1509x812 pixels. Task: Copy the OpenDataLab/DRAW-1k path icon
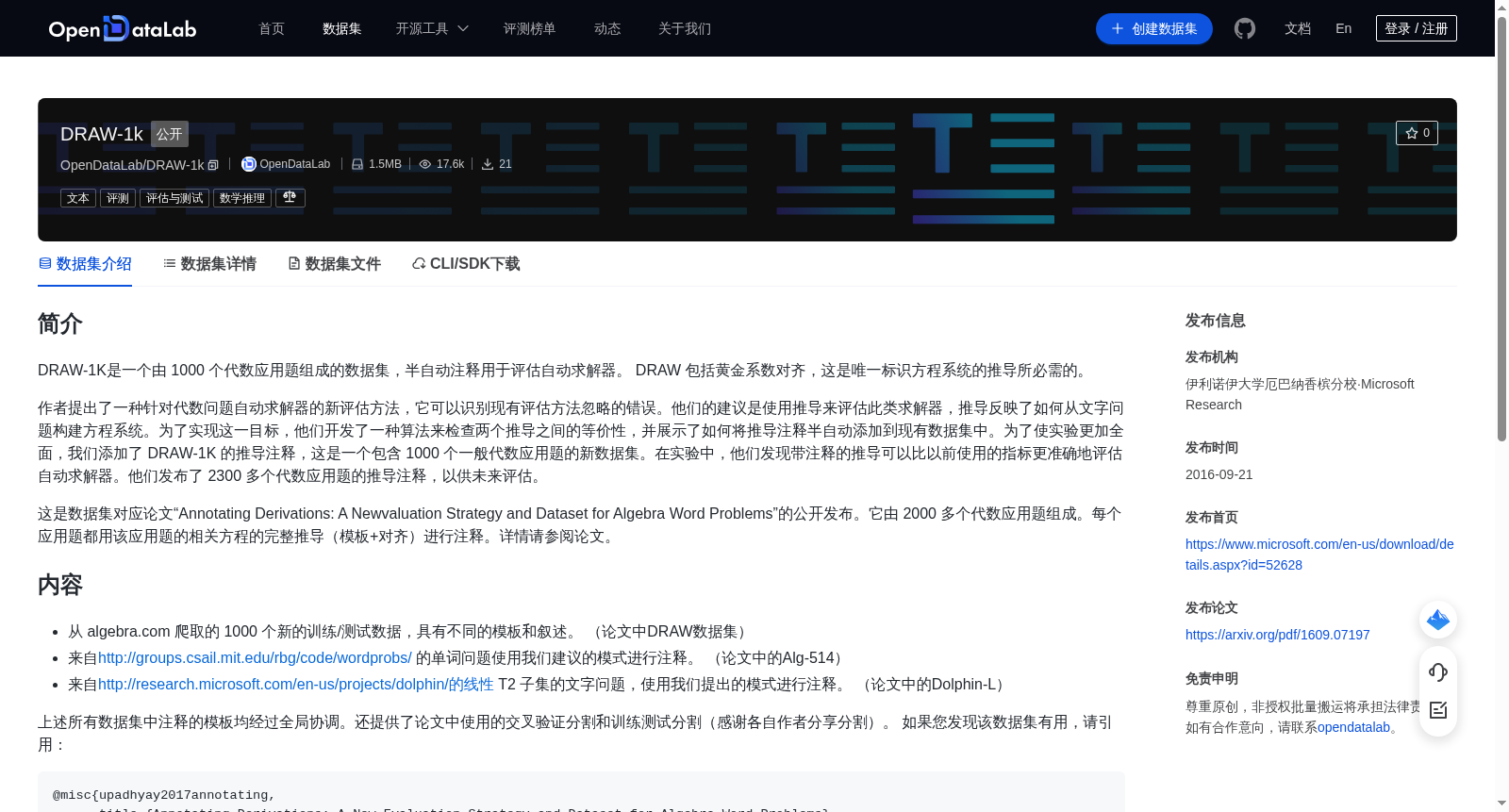pyautogui.click(x=213, y=165)
